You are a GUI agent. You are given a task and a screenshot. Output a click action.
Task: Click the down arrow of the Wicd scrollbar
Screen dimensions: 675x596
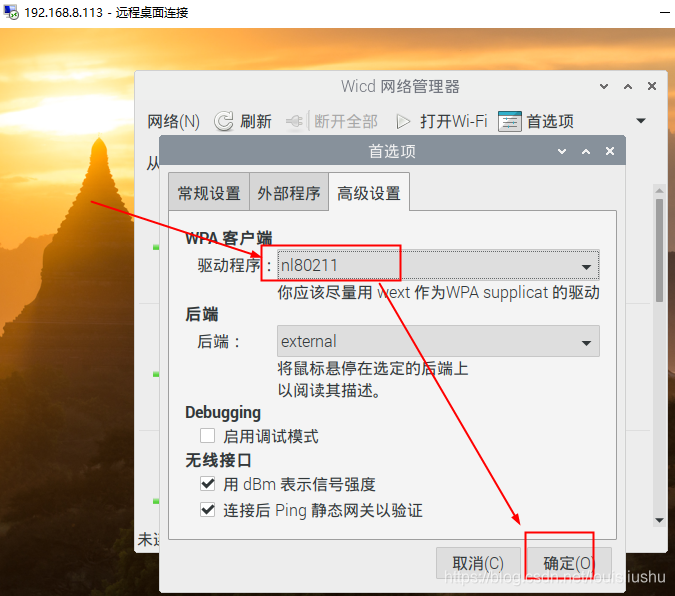pyautogui.click(x=659, y=520)
